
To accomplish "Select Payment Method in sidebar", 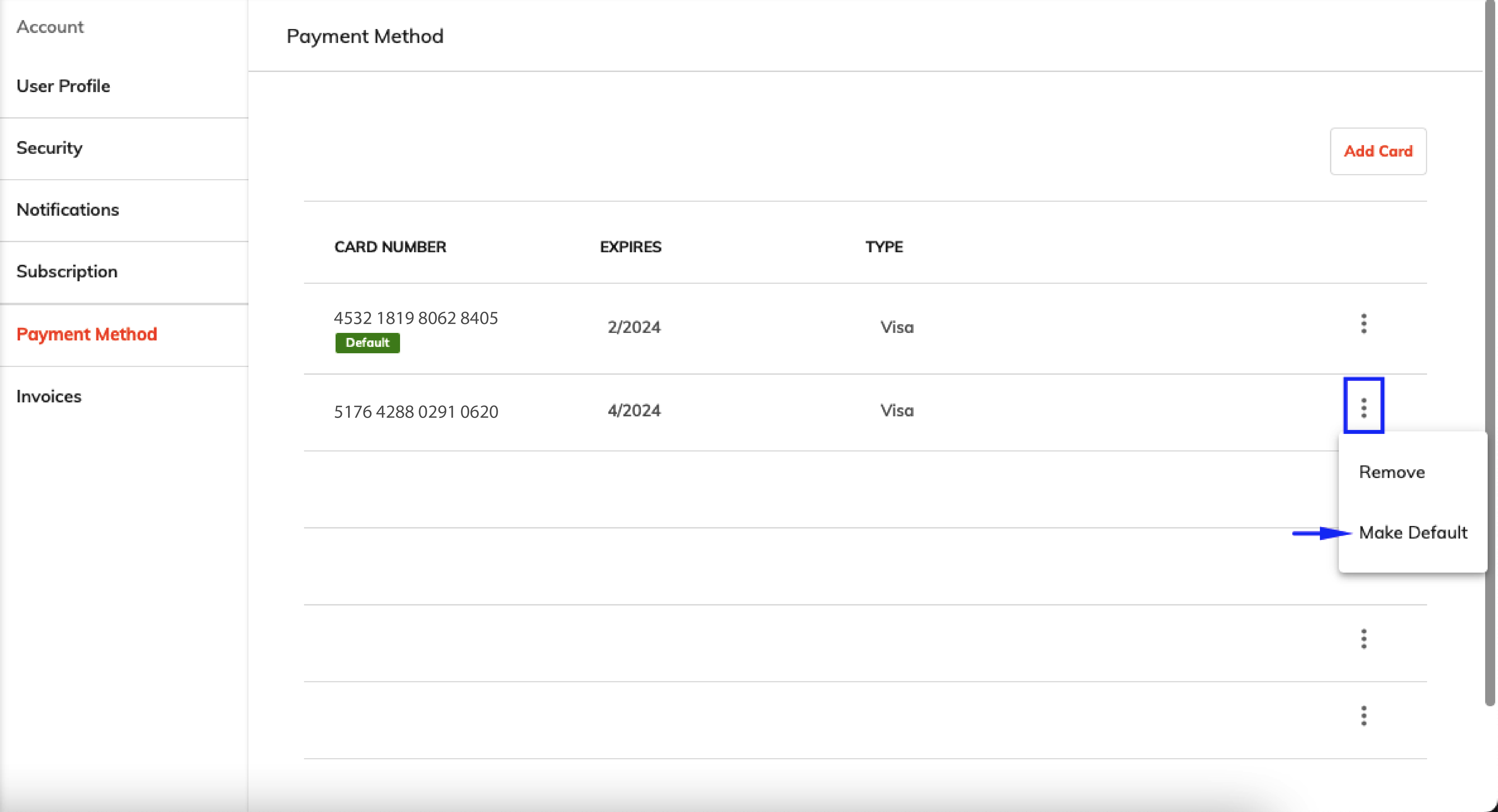I will click(x=87, y=334).
